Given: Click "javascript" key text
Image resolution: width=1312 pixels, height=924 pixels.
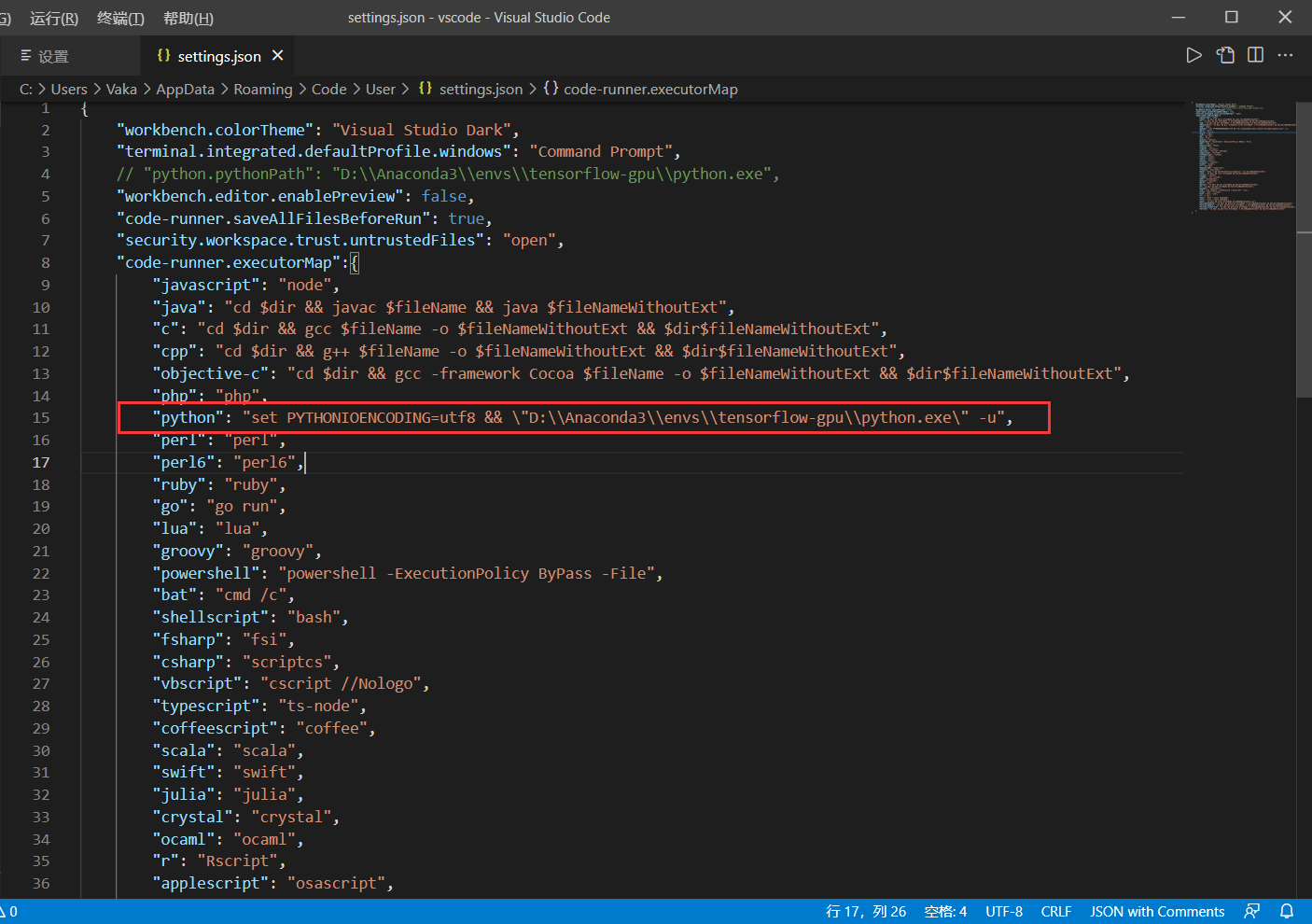Looking at the screenshot, I should [206, 286].
